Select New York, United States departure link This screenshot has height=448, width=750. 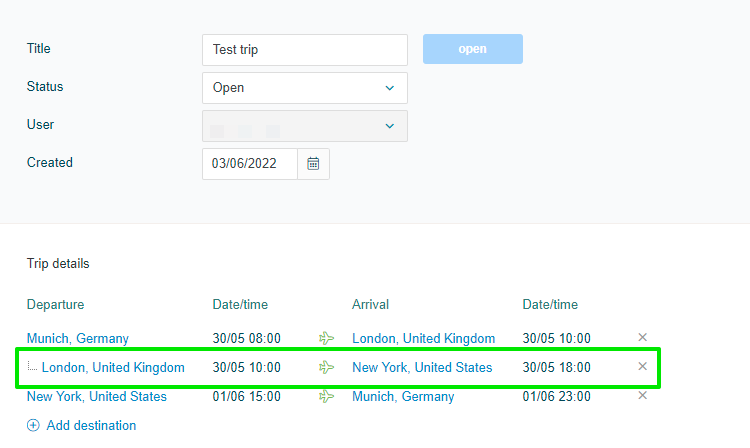(97, 397)
